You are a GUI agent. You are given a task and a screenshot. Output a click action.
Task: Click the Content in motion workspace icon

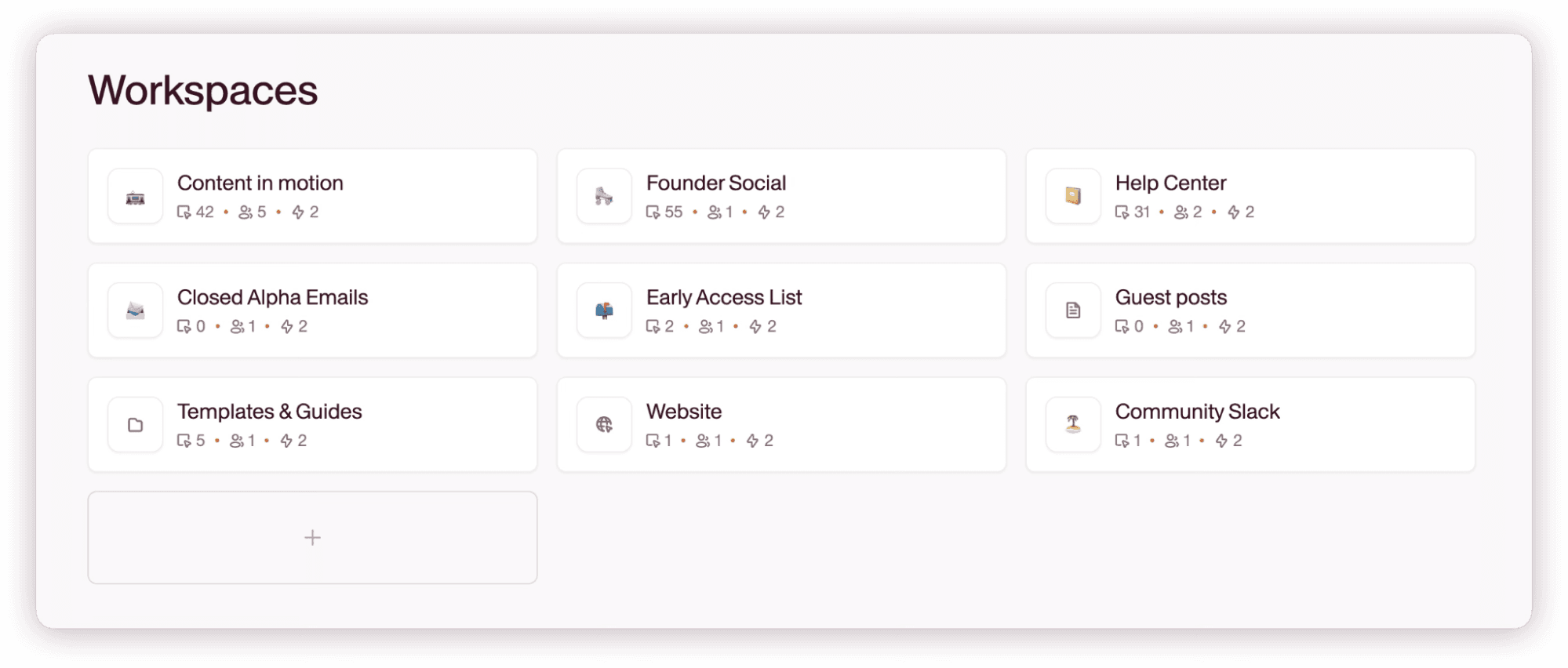coord(135,197)
